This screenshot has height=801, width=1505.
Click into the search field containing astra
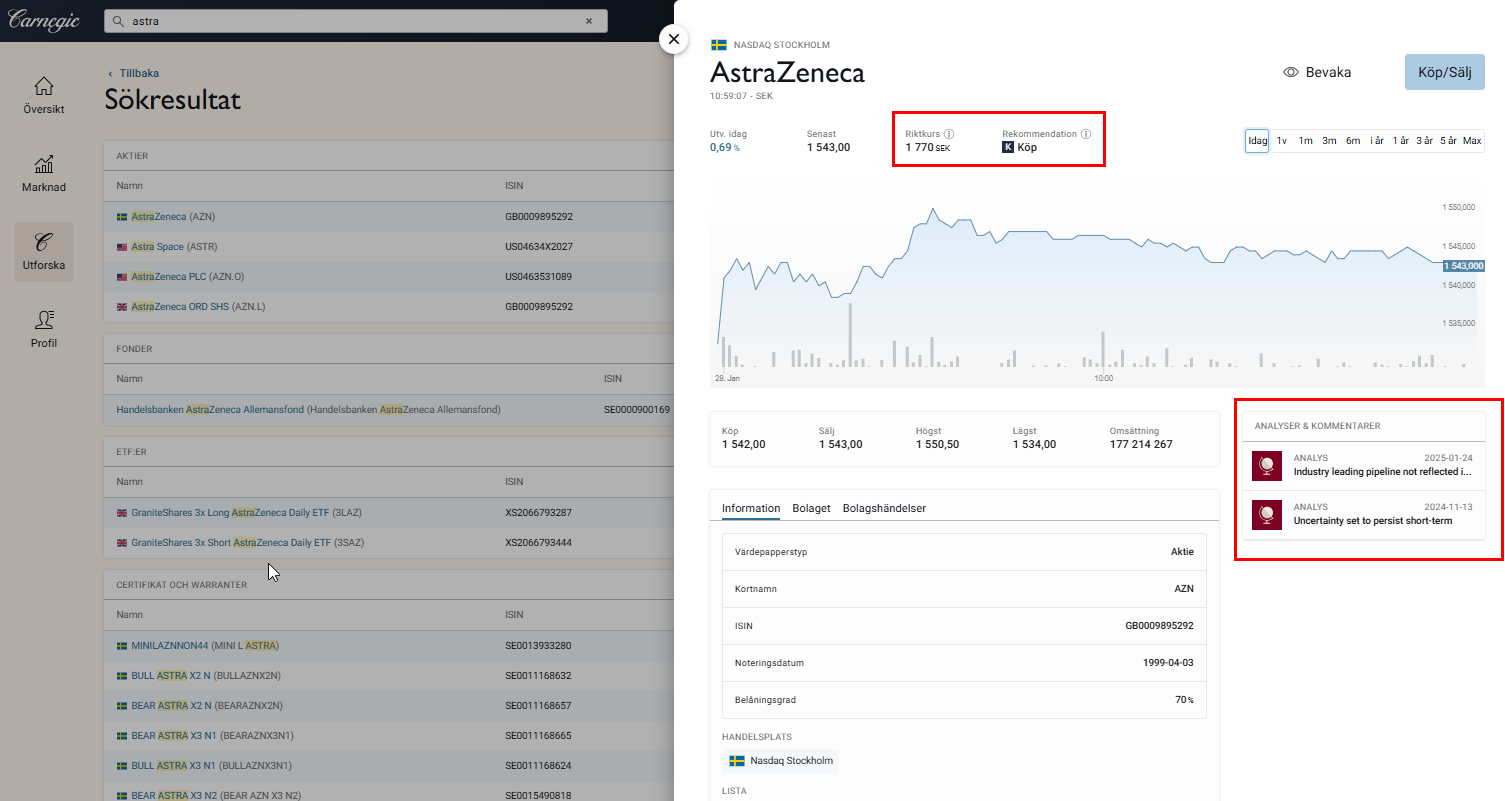click(x=355, y=21)
